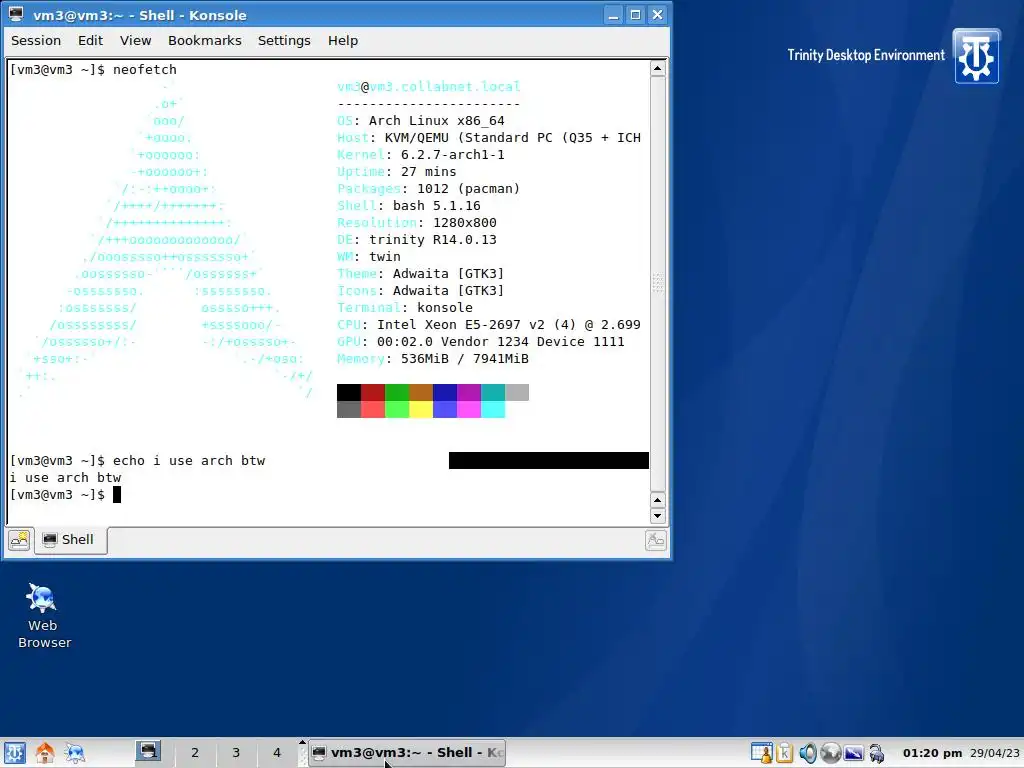Open the Web Browser desktop icon
The image size is (1024, 768).
click(43, 616)
